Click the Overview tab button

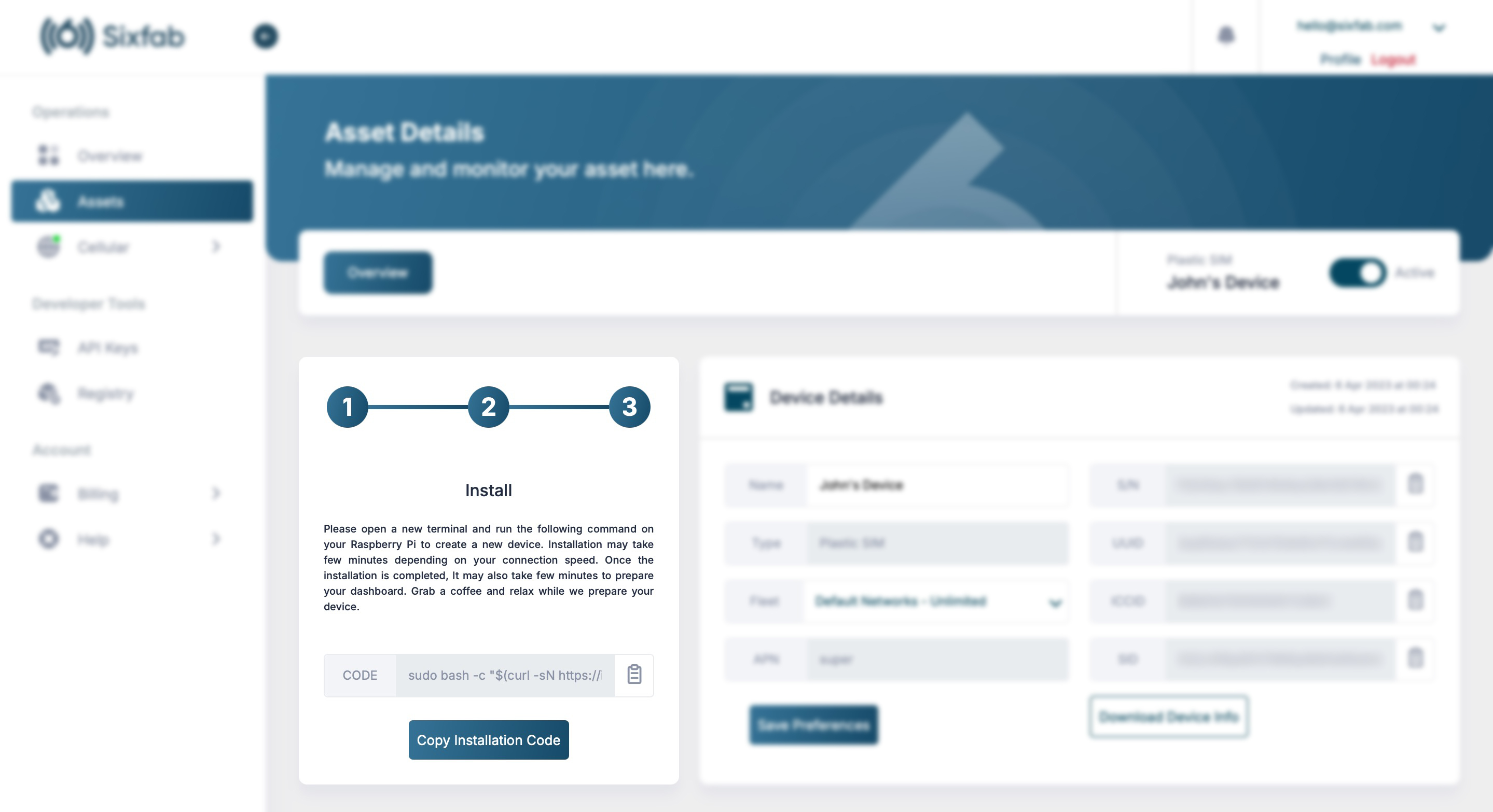tap(378, 272)
